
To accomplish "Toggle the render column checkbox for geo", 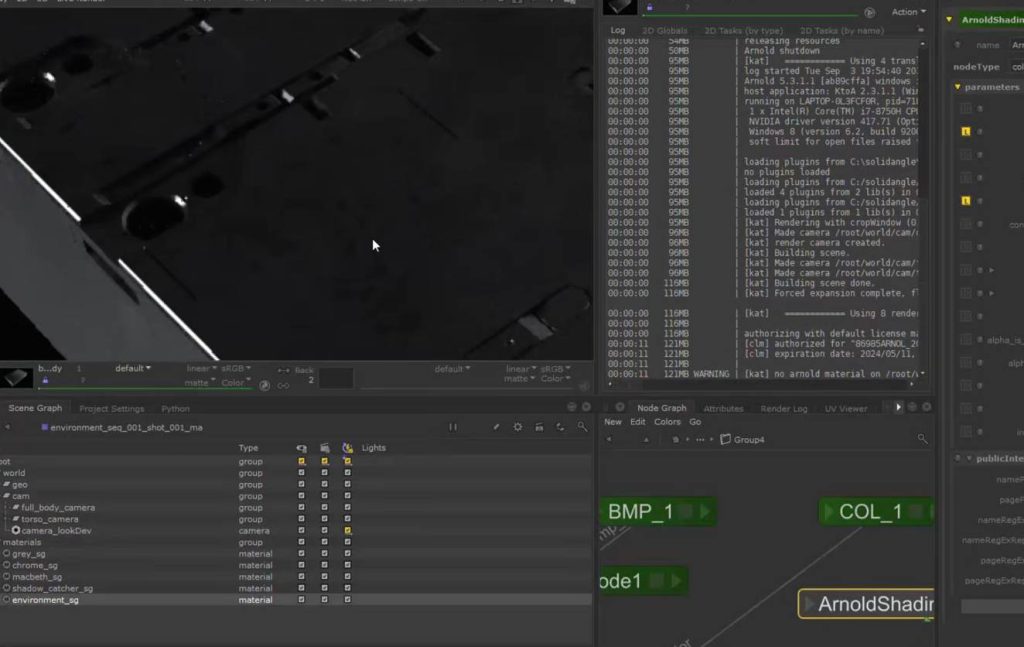I will [x=324, y=485].
